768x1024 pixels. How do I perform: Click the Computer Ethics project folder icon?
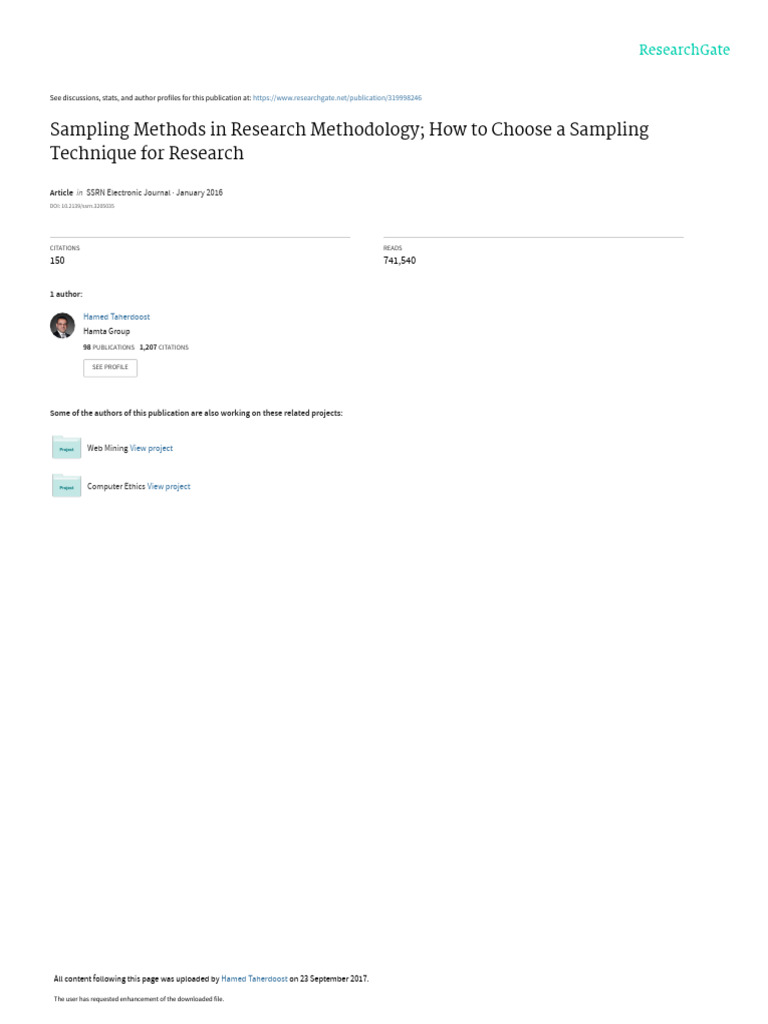point(66,486)
